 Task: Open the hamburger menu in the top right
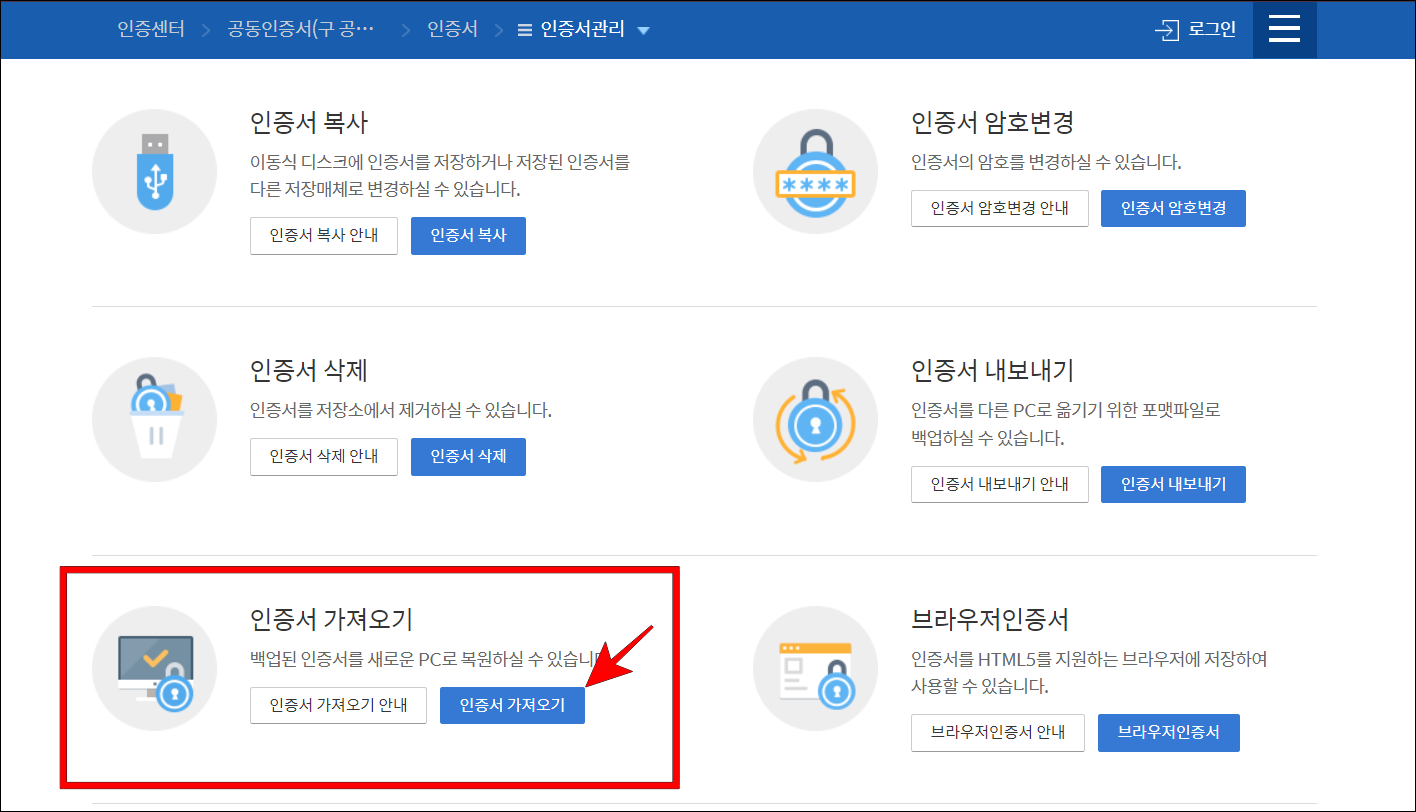1284,29
